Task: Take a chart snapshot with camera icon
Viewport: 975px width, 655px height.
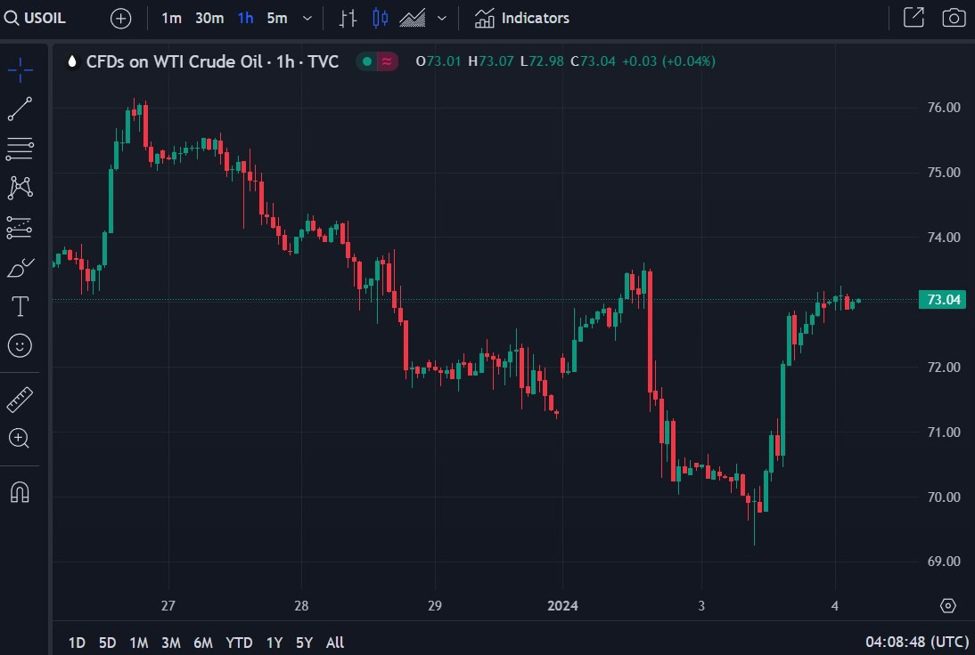Action: (953, 18)
